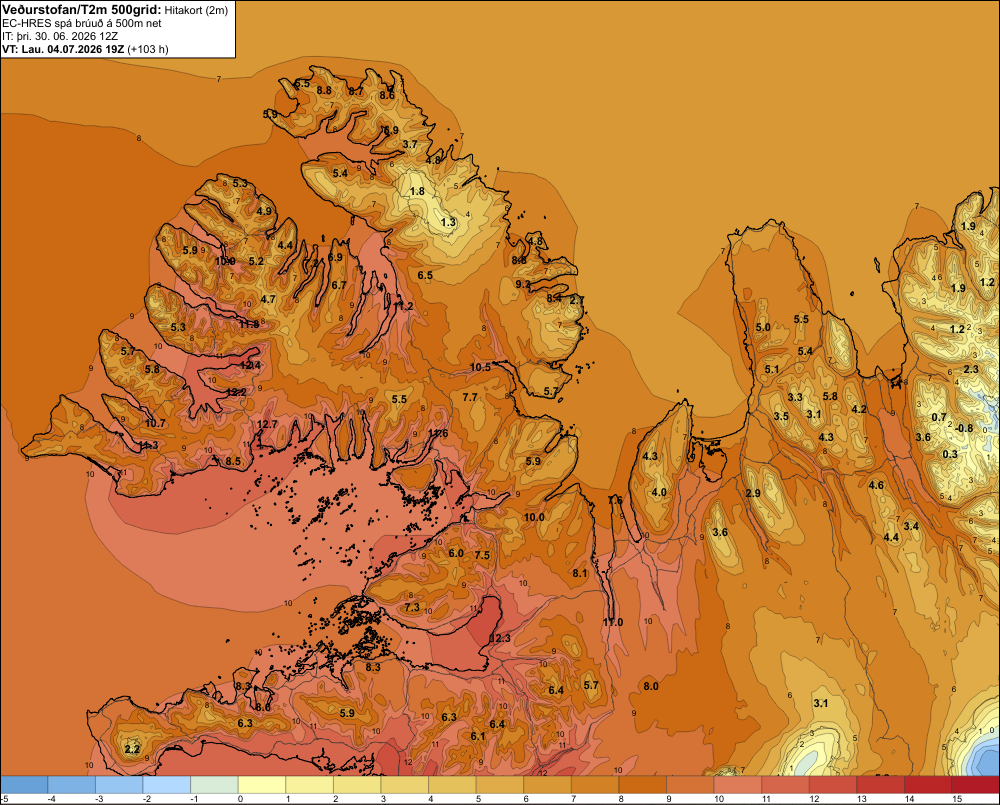
Task: Click the Veðurstofan/T2m 500grid title
Action: click(x=82, y=10)
